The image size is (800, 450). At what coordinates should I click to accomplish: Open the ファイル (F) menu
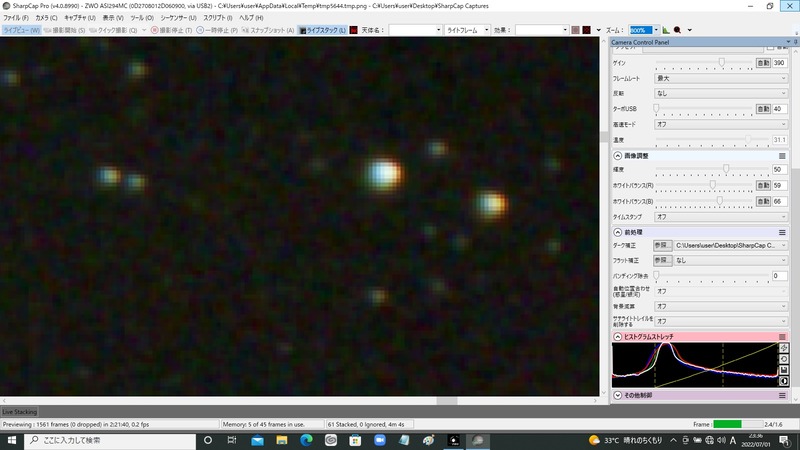point(16,18)
